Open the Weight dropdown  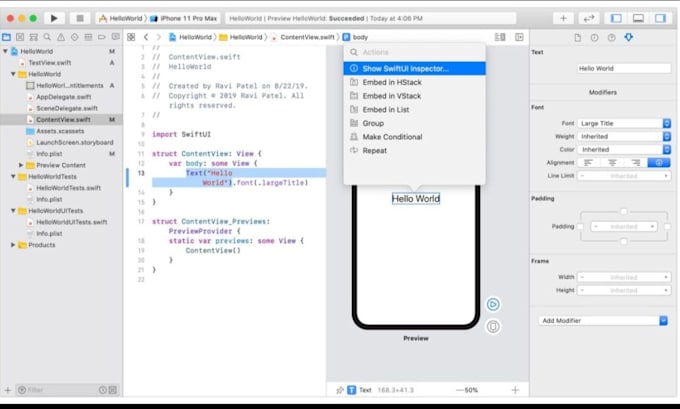624,137
